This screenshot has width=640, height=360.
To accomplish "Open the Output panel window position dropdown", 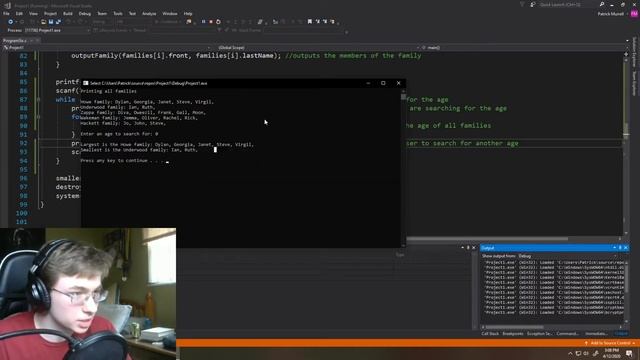I will [x=614, y=248].
